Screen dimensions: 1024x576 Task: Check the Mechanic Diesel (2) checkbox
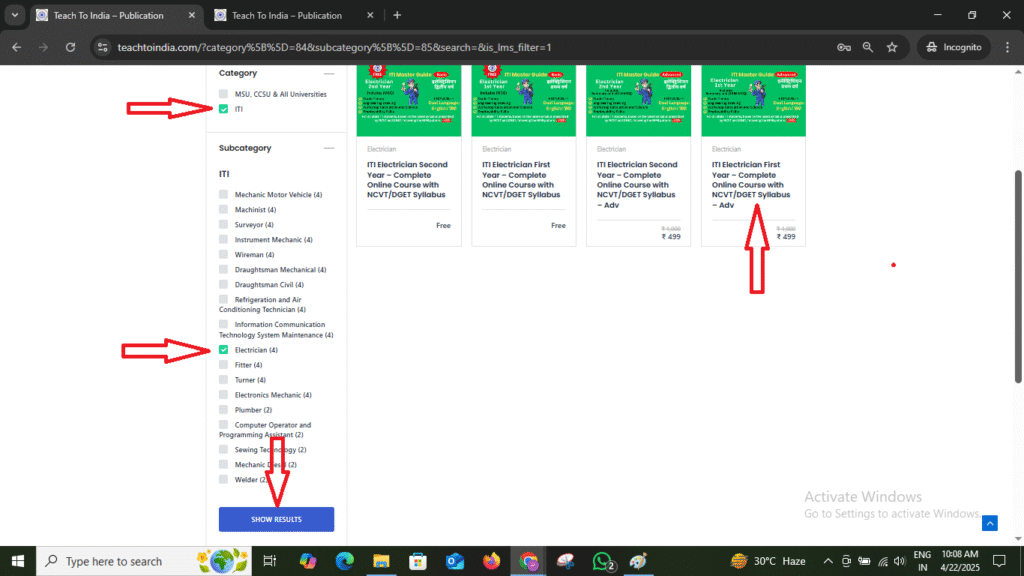(x=223, y=465)
